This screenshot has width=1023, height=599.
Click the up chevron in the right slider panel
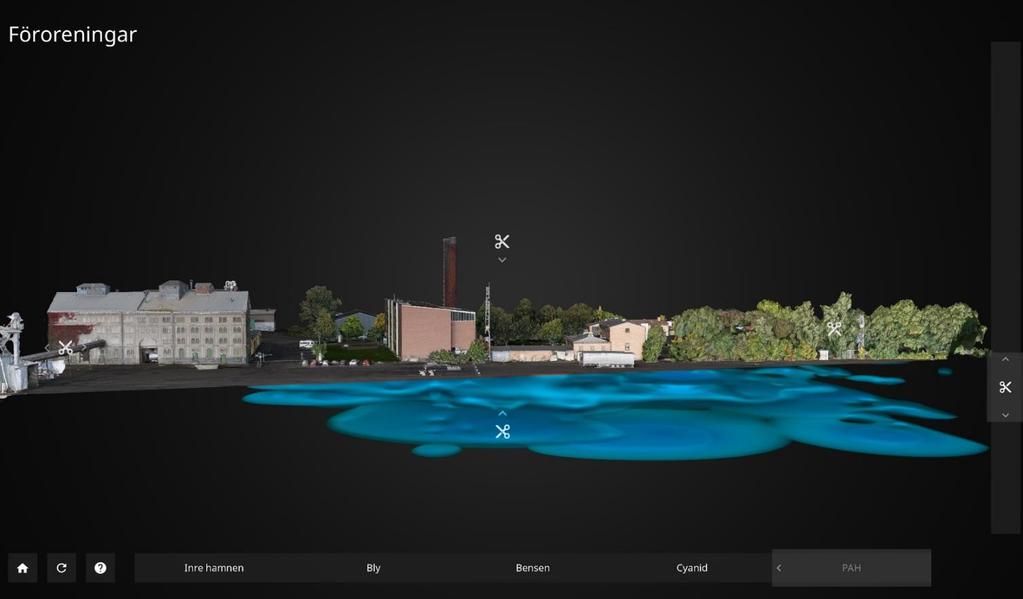1005,360
